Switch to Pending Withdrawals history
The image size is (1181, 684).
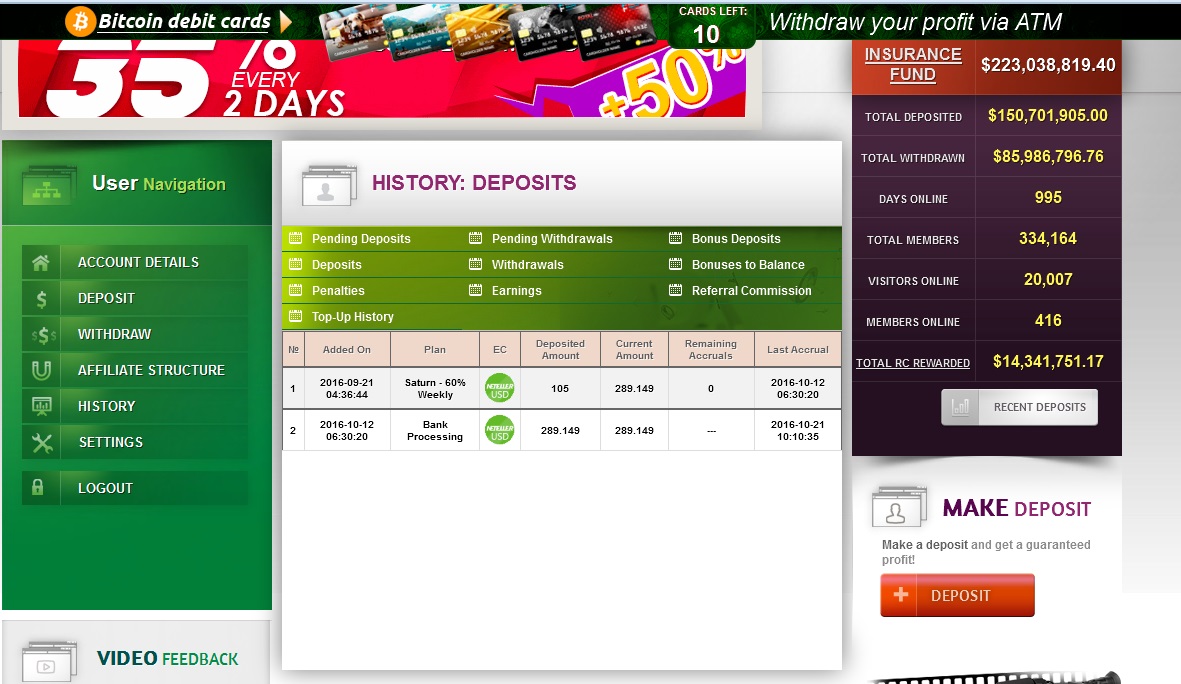coord(551,239)
